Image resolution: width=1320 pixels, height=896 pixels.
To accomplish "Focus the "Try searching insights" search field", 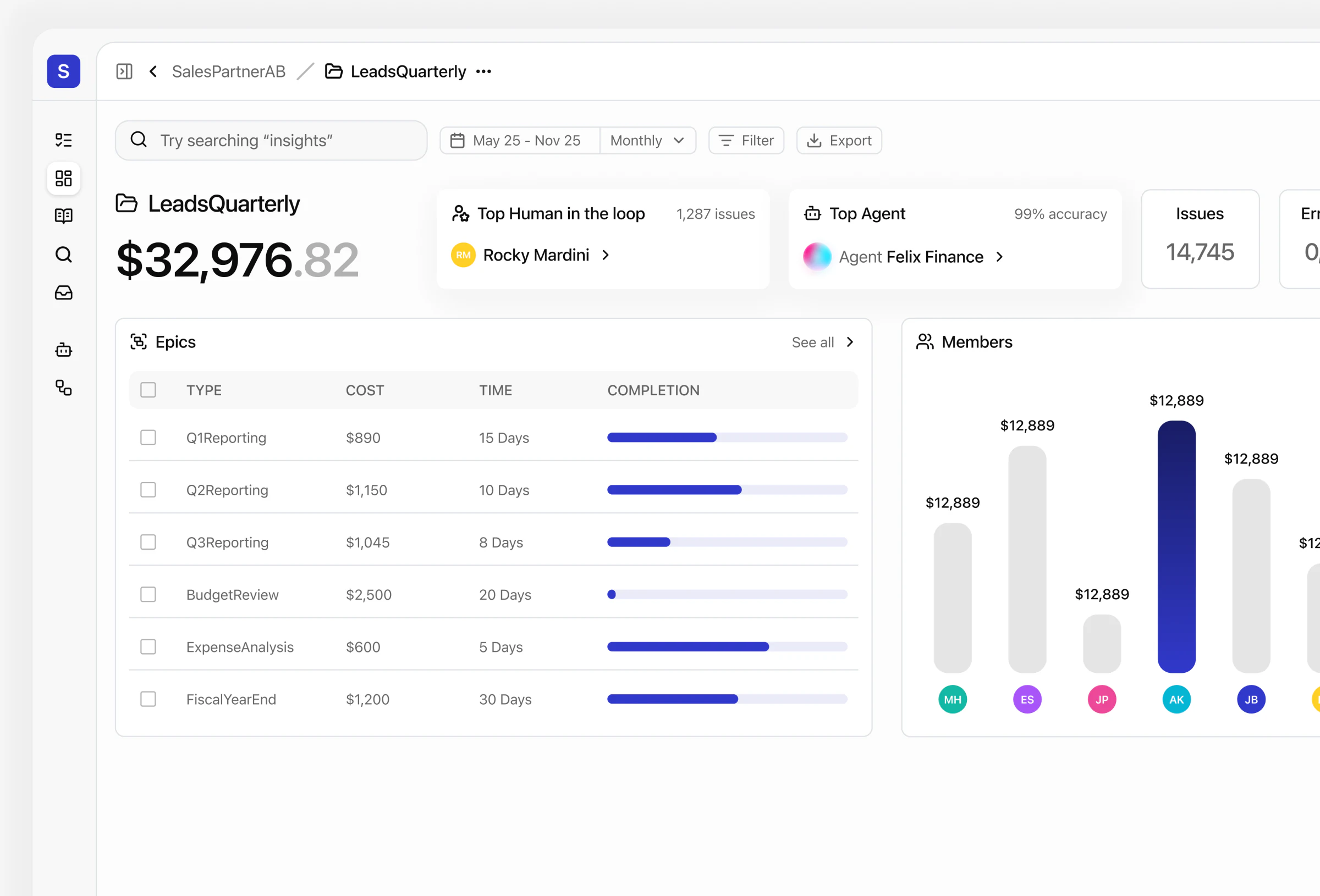I will (x=271, y=140).
